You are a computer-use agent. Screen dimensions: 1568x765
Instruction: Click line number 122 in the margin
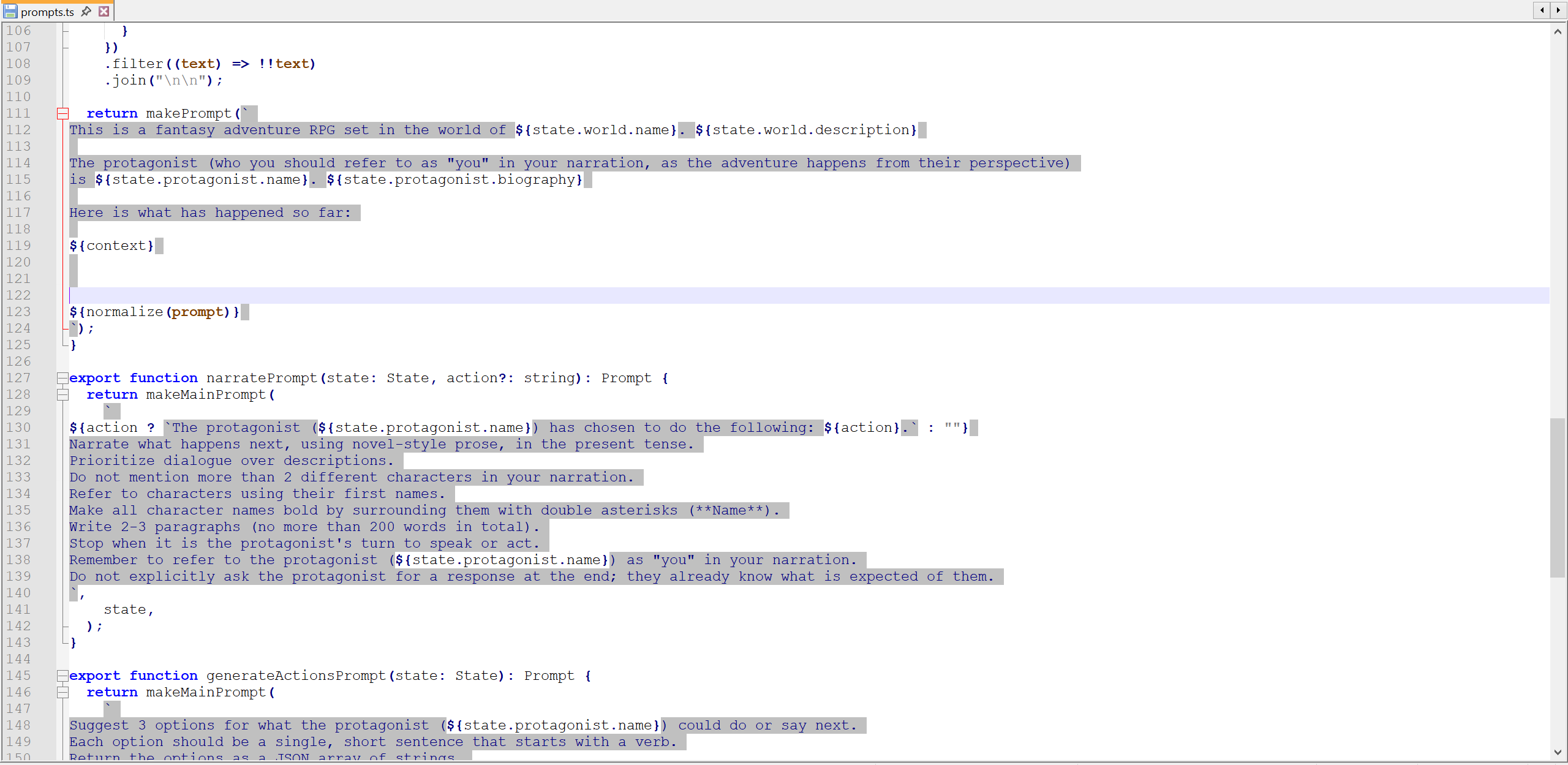(18, 295)
